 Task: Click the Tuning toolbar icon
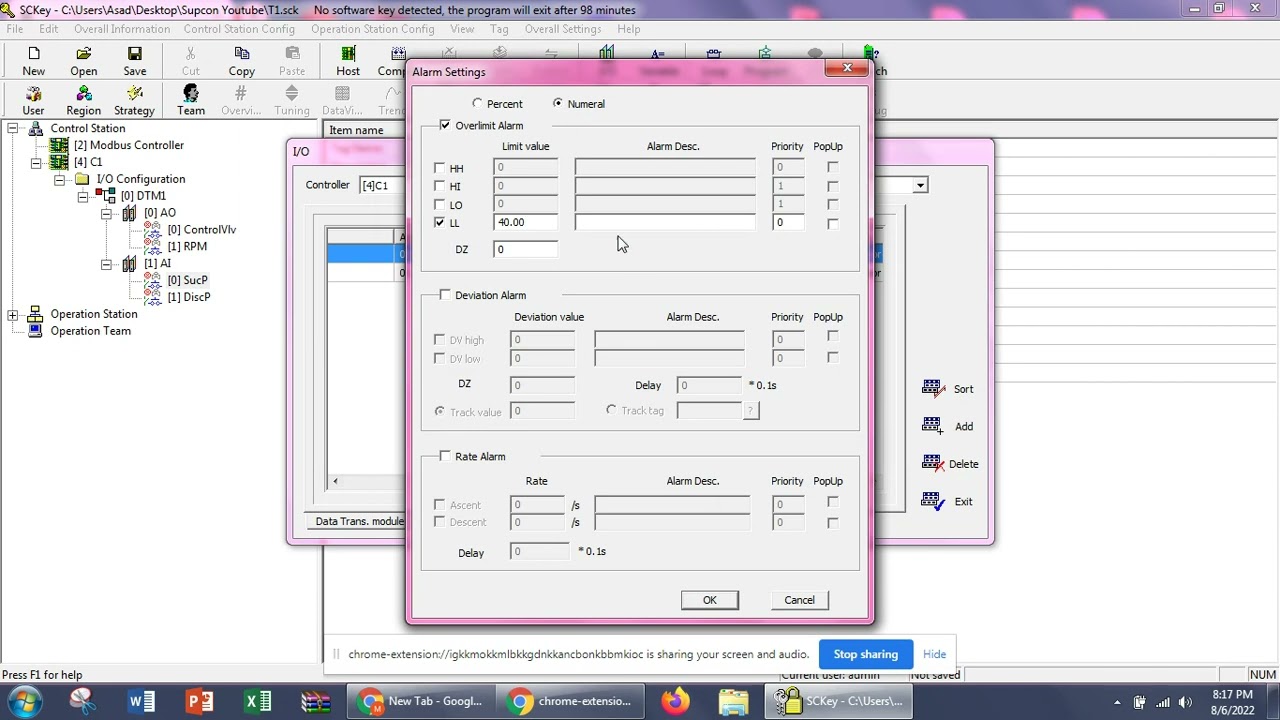point(292,101)
